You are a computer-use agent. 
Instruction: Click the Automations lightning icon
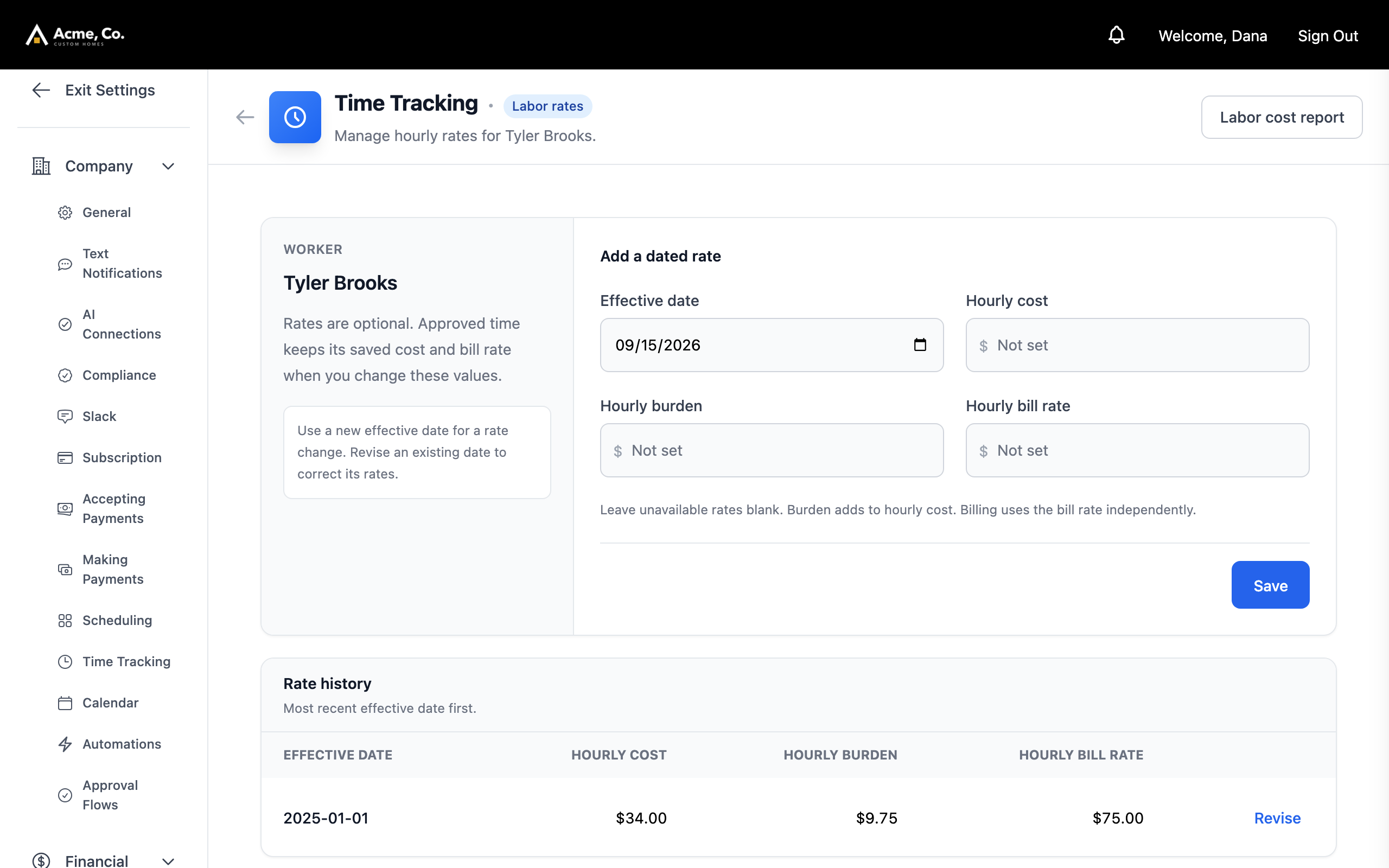point(65,744)
